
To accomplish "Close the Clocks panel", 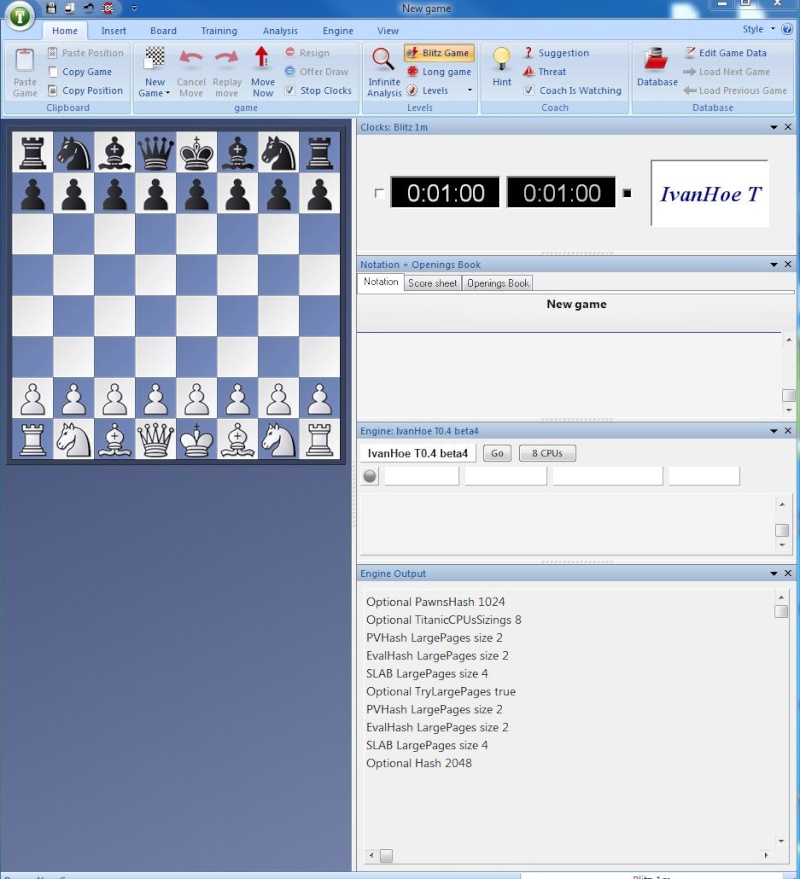I will coord(788,127).
